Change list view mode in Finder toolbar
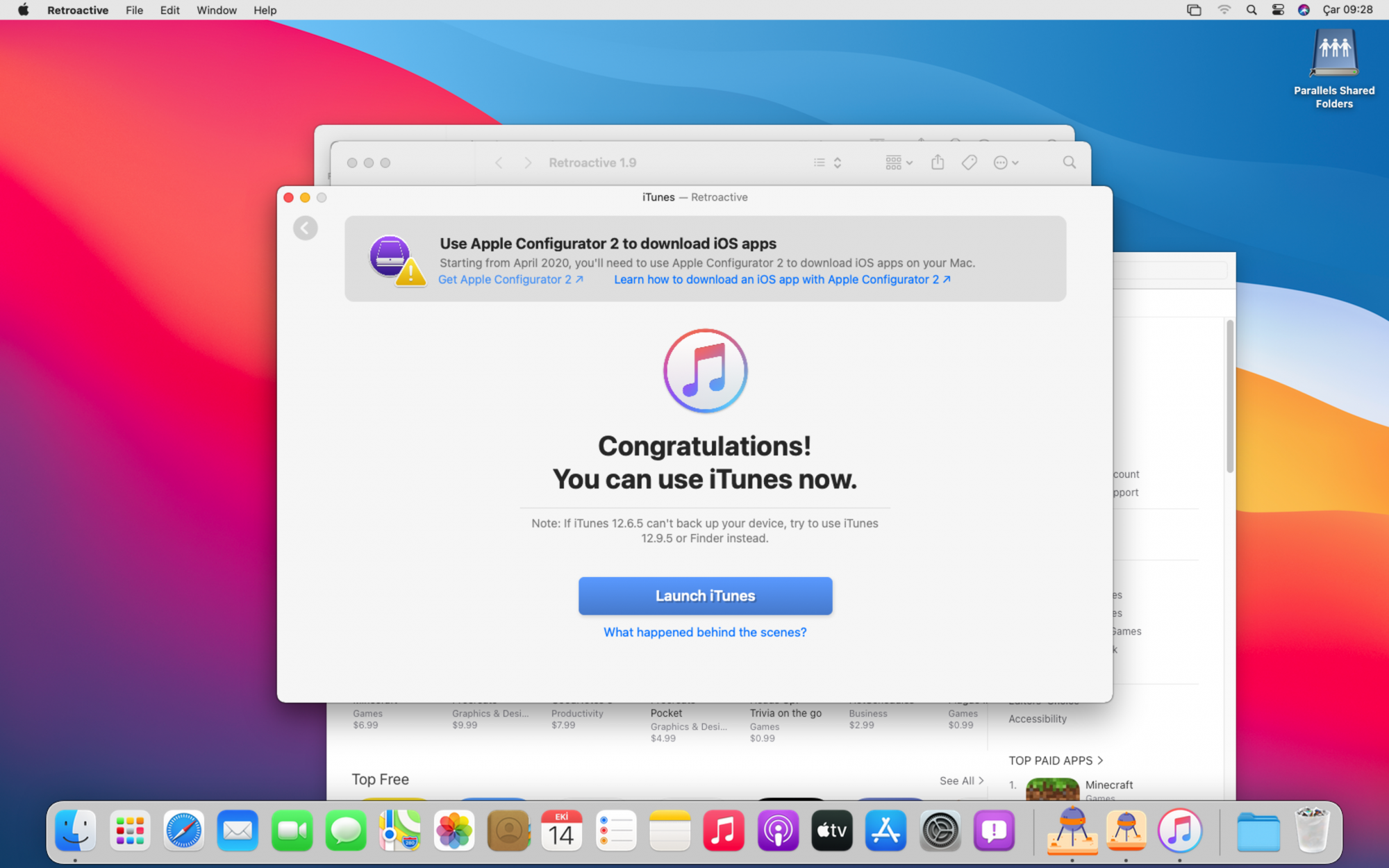The image size is (1389, 868). (x=827, y=162)
